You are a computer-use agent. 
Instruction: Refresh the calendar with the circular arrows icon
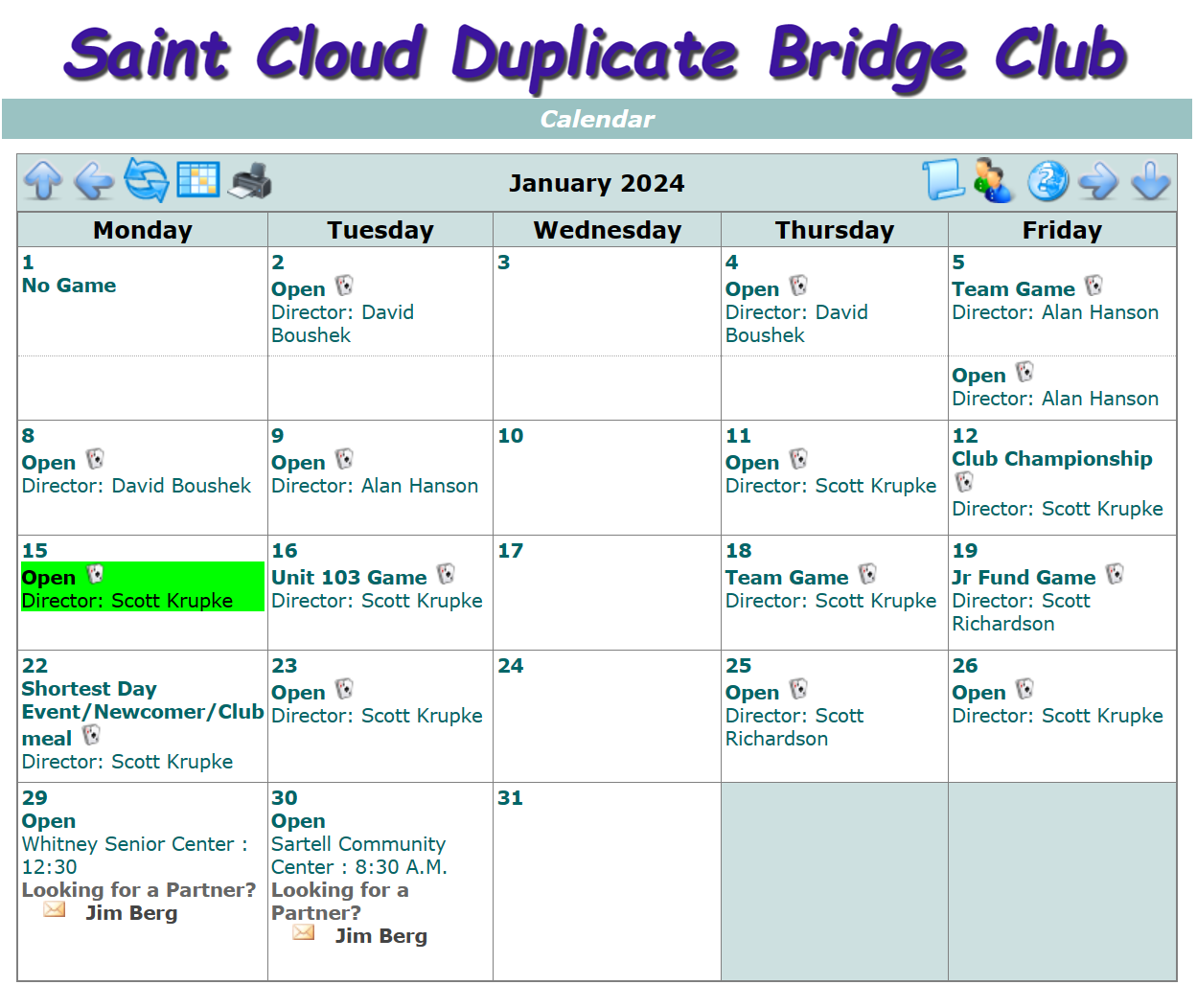147,180
